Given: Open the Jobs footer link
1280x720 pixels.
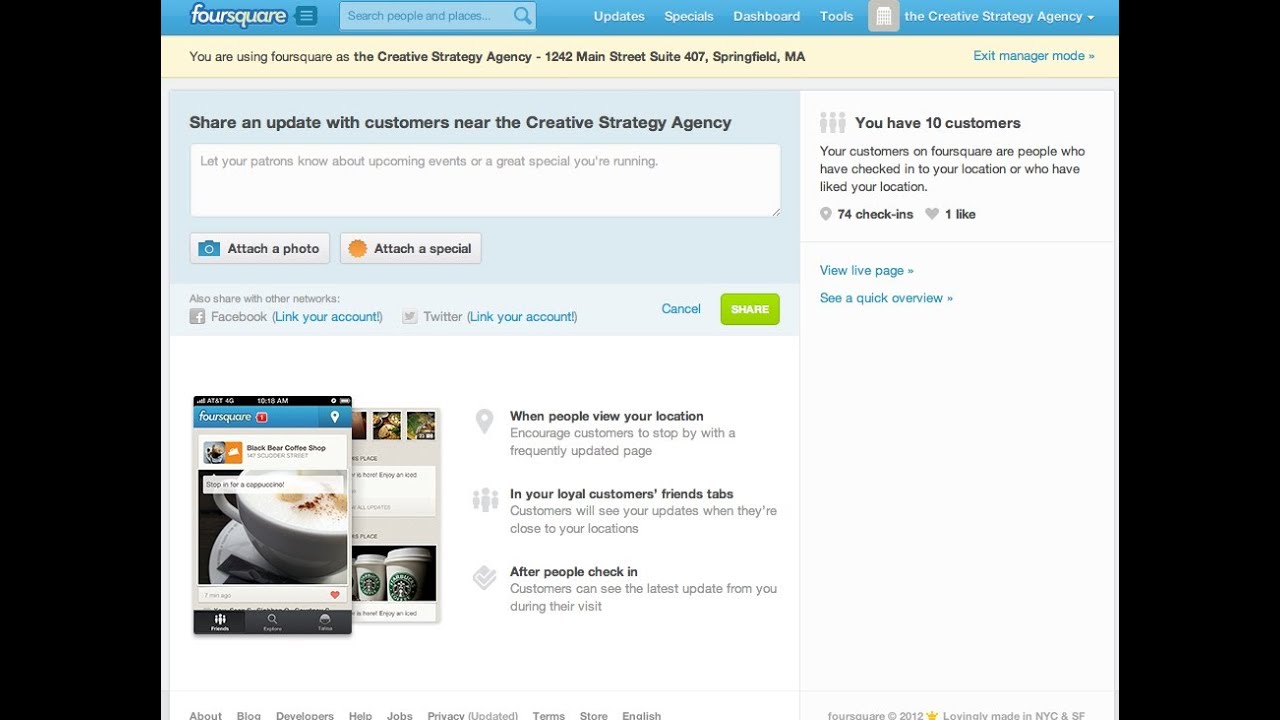Looking at the screenshot, I should tap(400, 715).
